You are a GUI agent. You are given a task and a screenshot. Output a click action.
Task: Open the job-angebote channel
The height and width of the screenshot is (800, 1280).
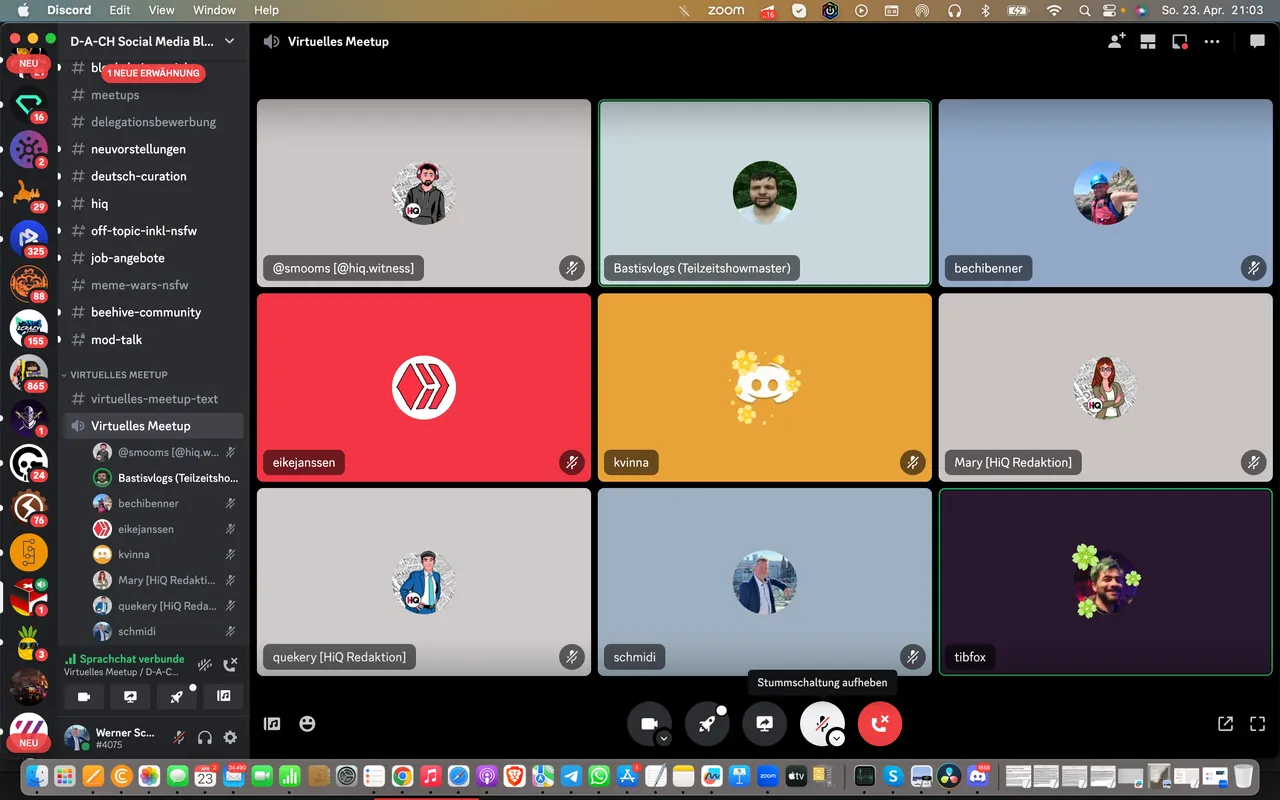pyautogui.click(x=151, y=258)
